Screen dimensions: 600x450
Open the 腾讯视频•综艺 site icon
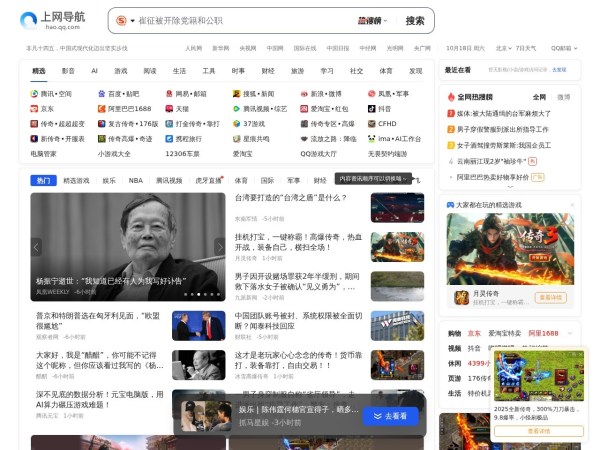click(x=236, y=109)
